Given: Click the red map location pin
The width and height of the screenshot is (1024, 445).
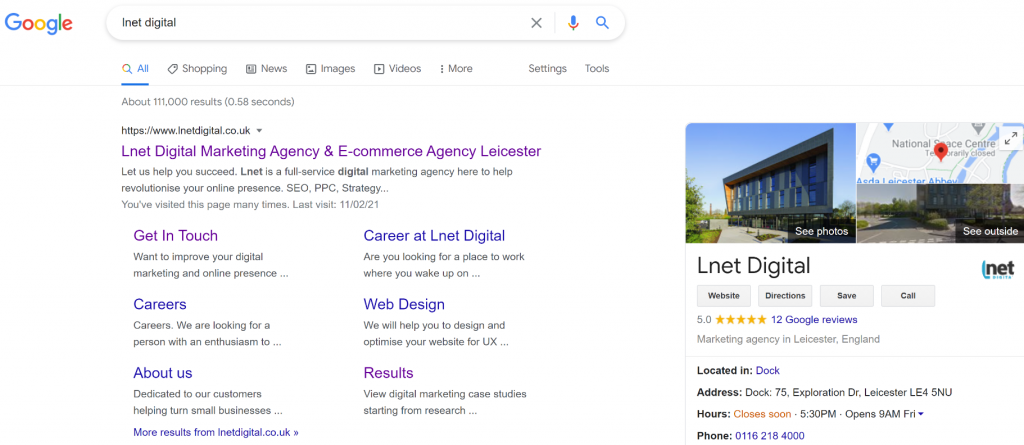Looking at the screenshot, I should pos(941,152).
